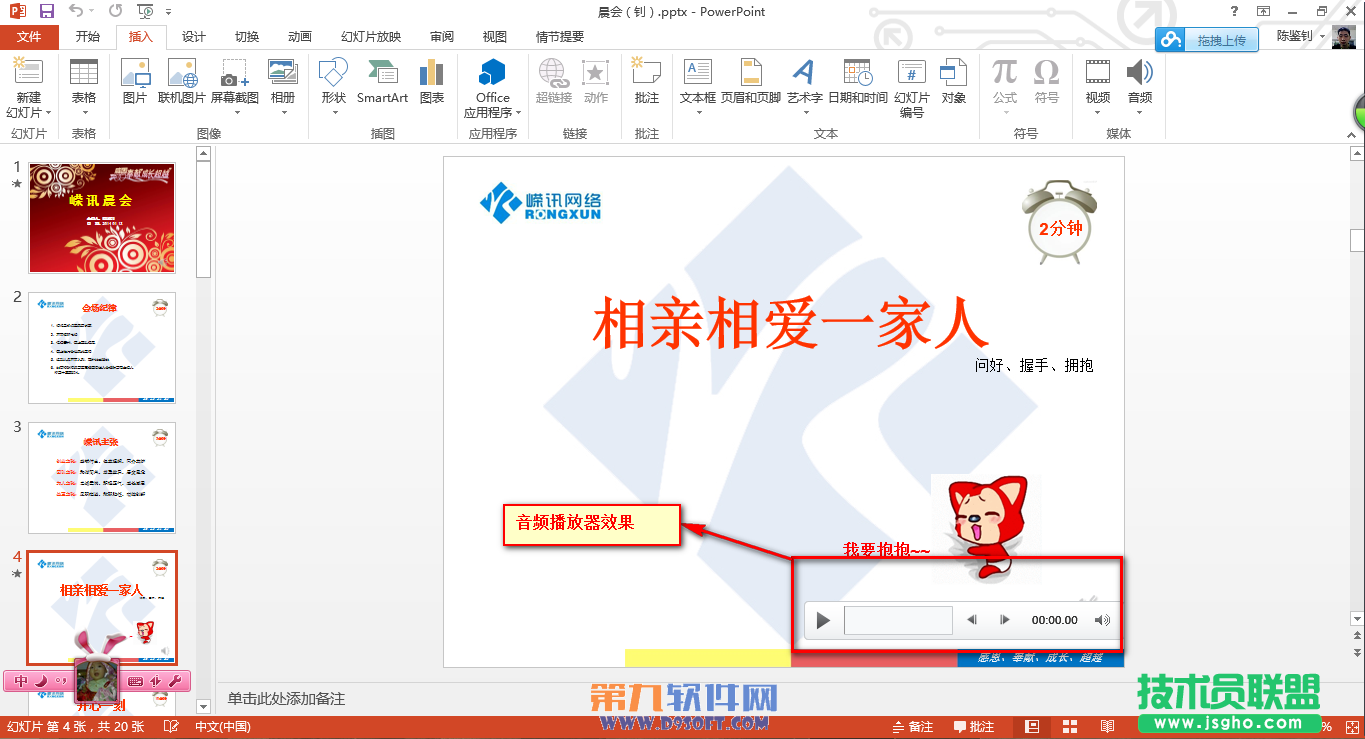Switch to the 设计 ribbon tab
1365x739 pixels.
(x=193, y=36)
